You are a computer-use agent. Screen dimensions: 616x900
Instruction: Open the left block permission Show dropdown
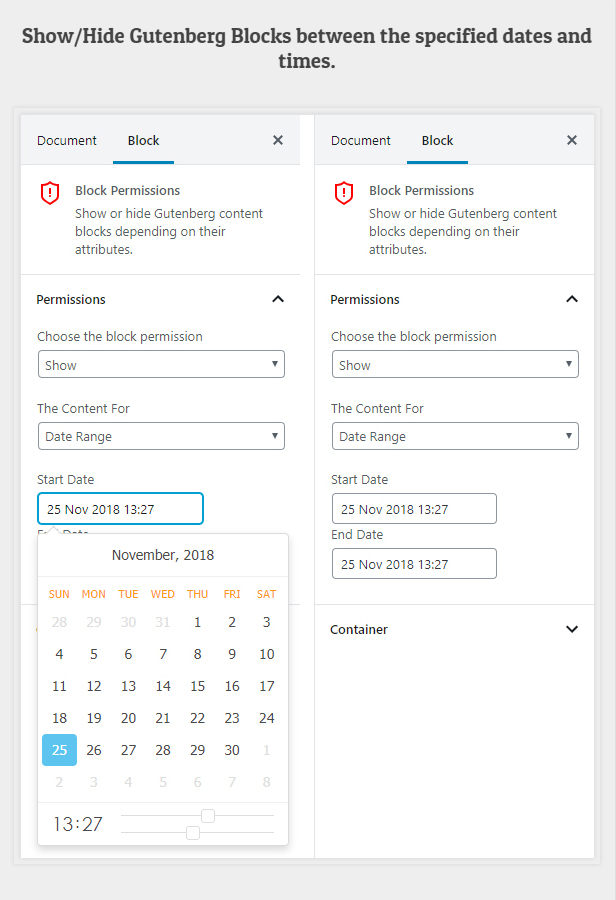[161, 364]
